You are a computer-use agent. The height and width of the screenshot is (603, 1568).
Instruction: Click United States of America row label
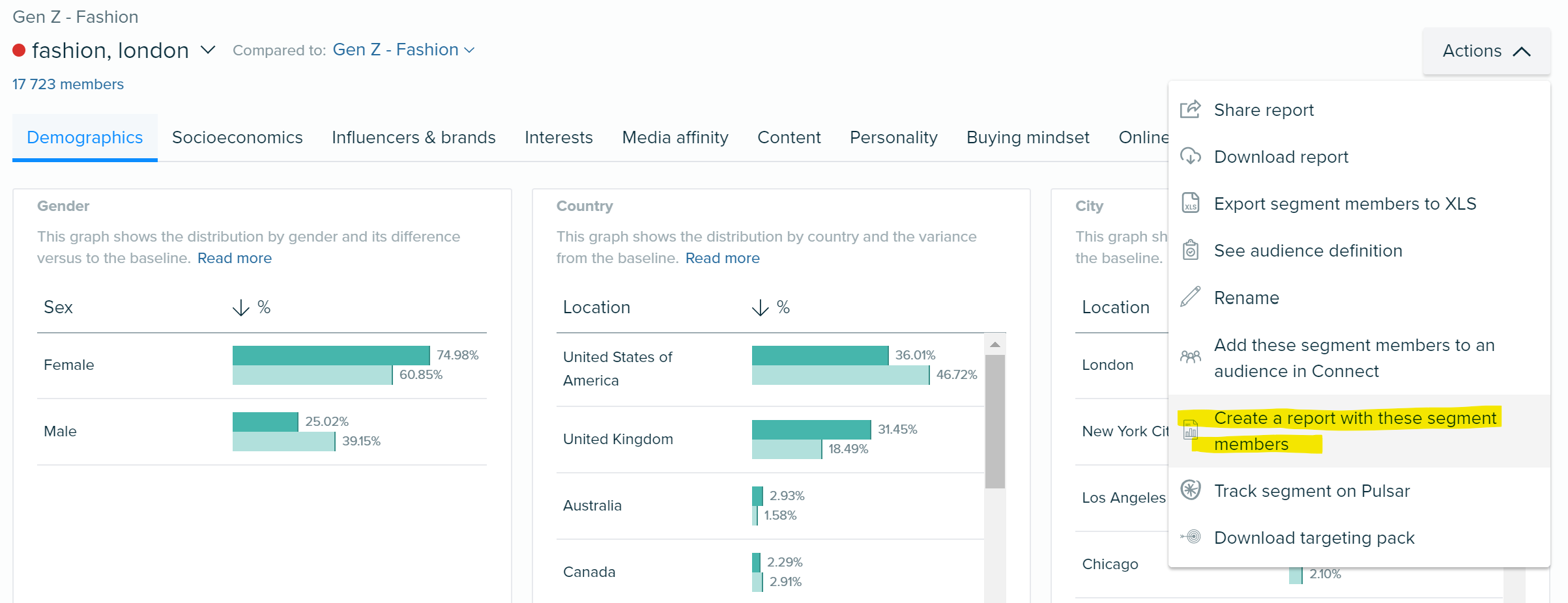click(x=617, y=369)
